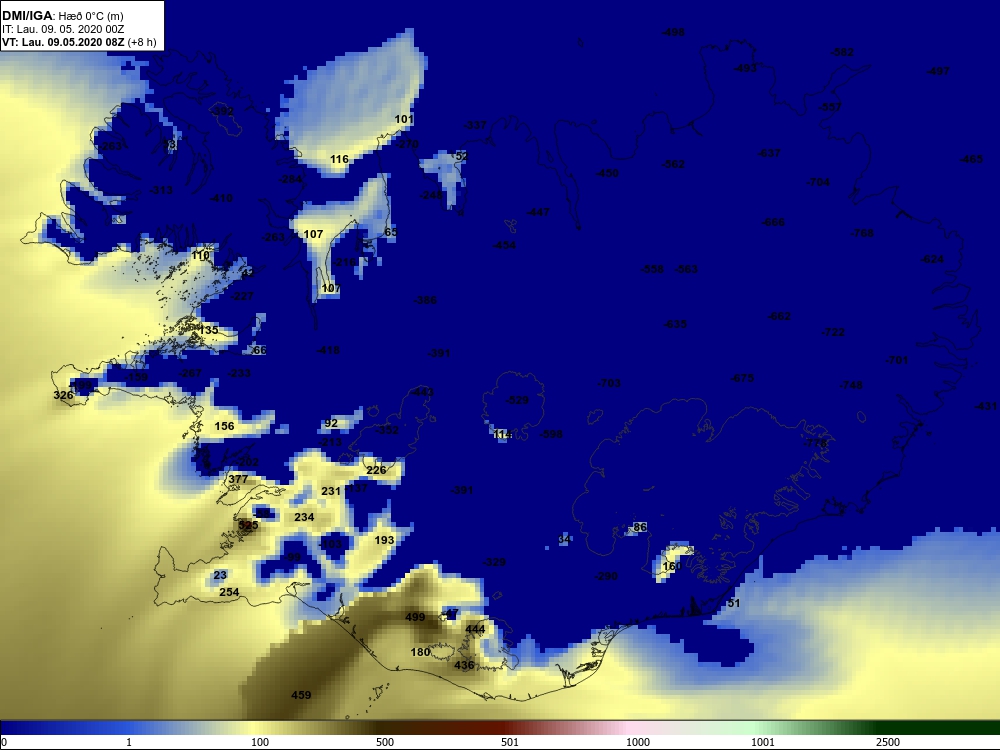Click the colorbar label '500'
Image resolution: width=1000 pixels, height=750 pixels.
(x=385, y=742)
